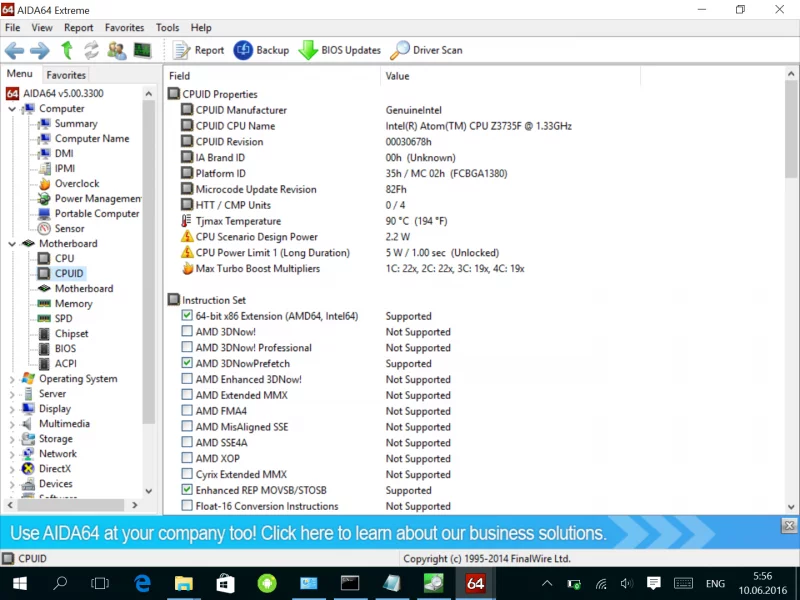Toggle Enhanced REP MOVSB/STOSB checkbox

187,490
